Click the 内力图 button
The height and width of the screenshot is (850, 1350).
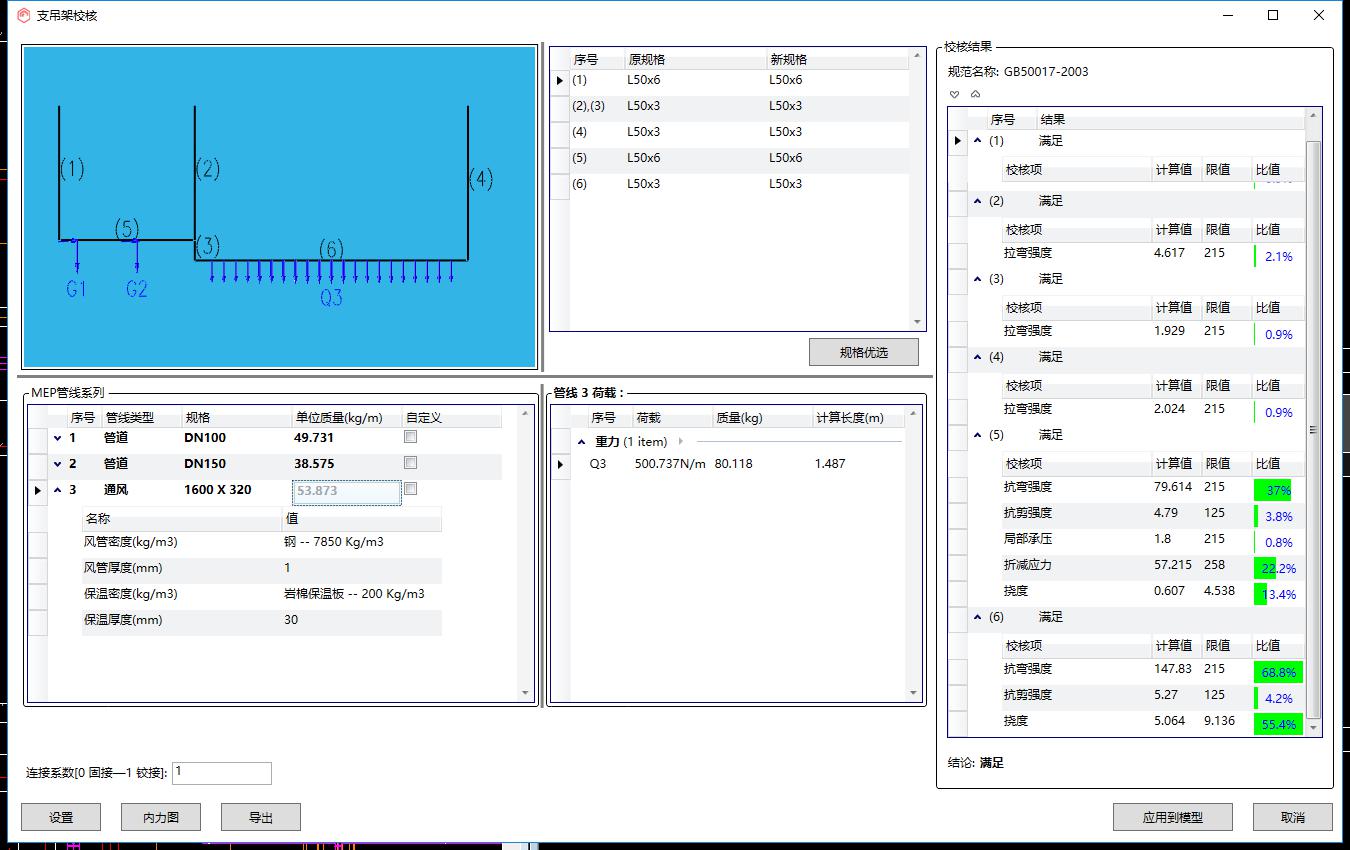161,817
